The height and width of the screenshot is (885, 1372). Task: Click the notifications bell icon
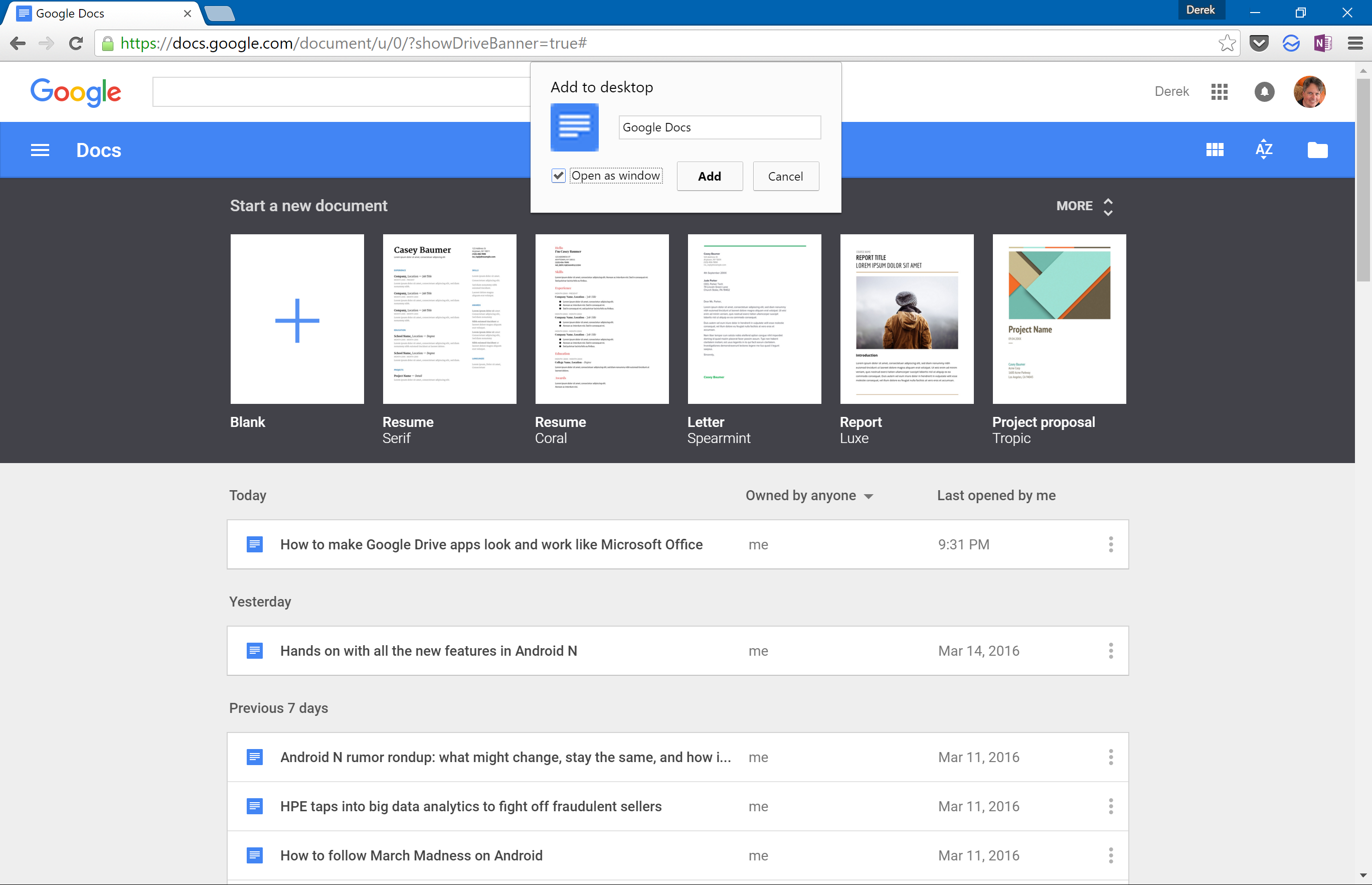click(x=1265, y=91)
